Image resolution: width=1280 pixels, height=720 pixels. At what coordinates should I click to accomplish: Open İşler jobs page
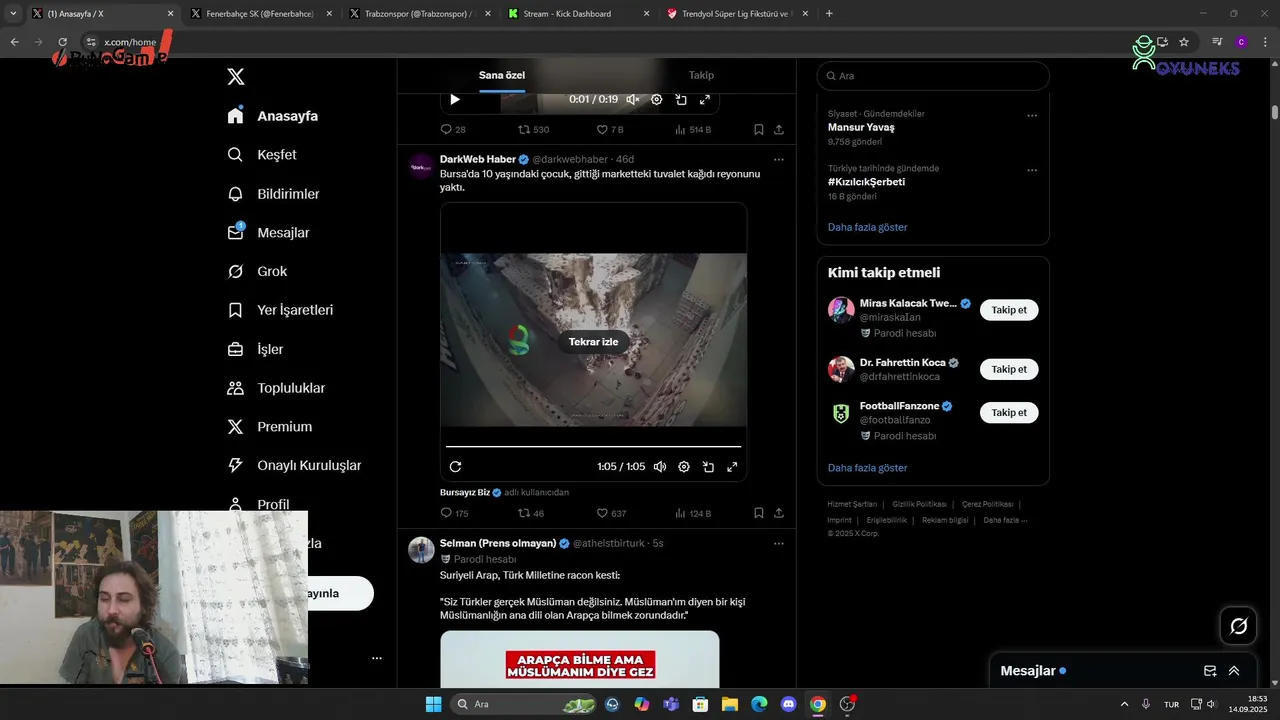click(x=255, y=350)
